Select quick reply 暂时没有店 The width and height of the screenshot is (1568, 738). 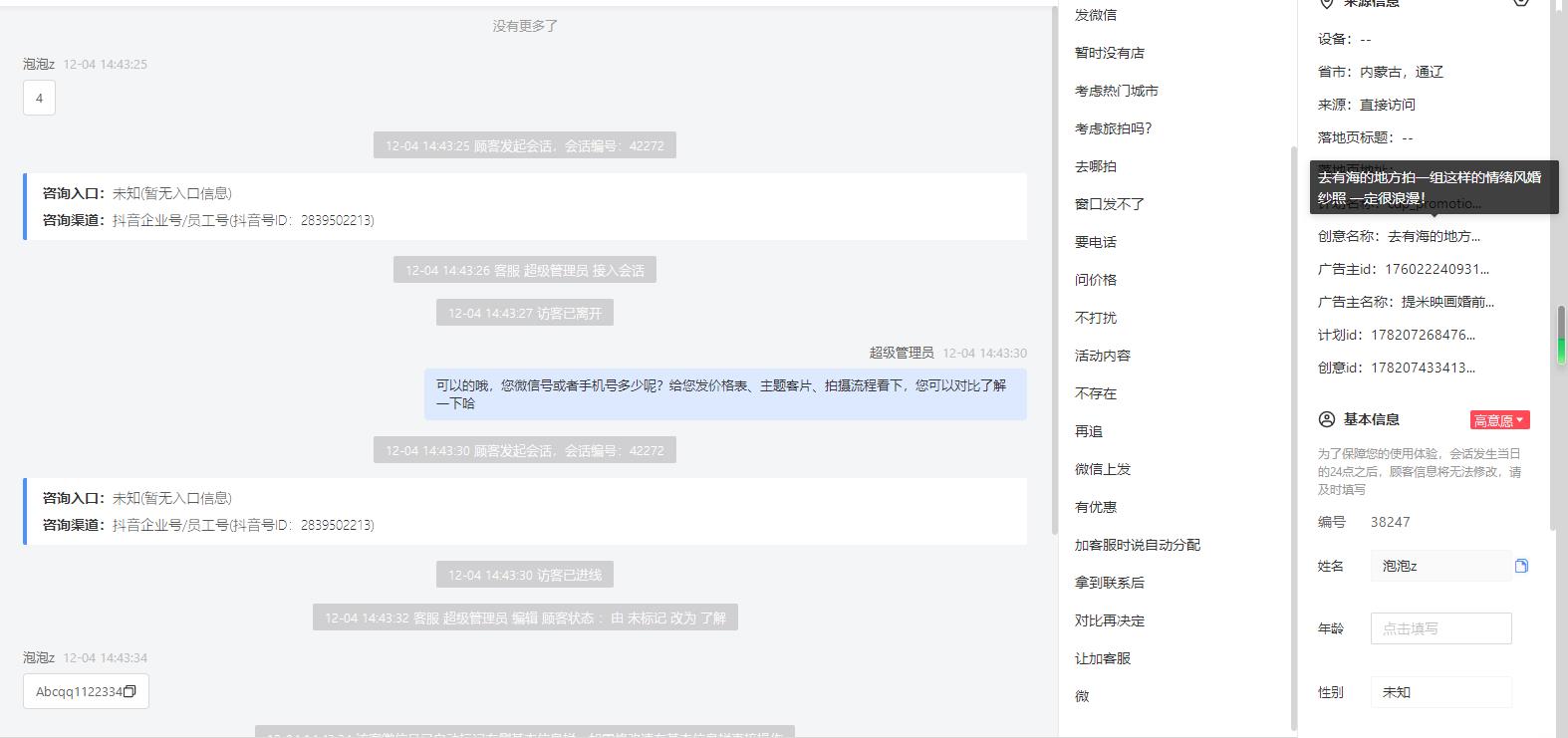pyautogui.click(x=1110, y=53)
